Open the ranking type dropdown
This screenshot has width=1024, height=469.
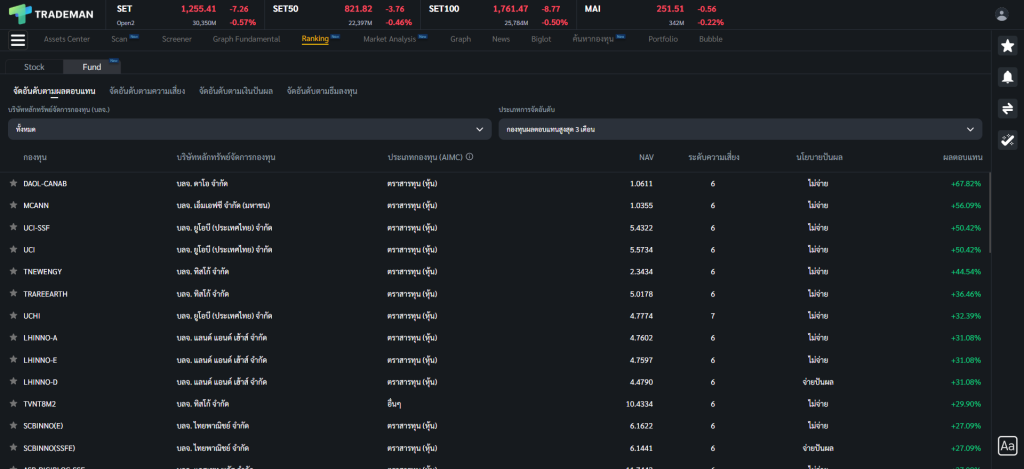740,129
